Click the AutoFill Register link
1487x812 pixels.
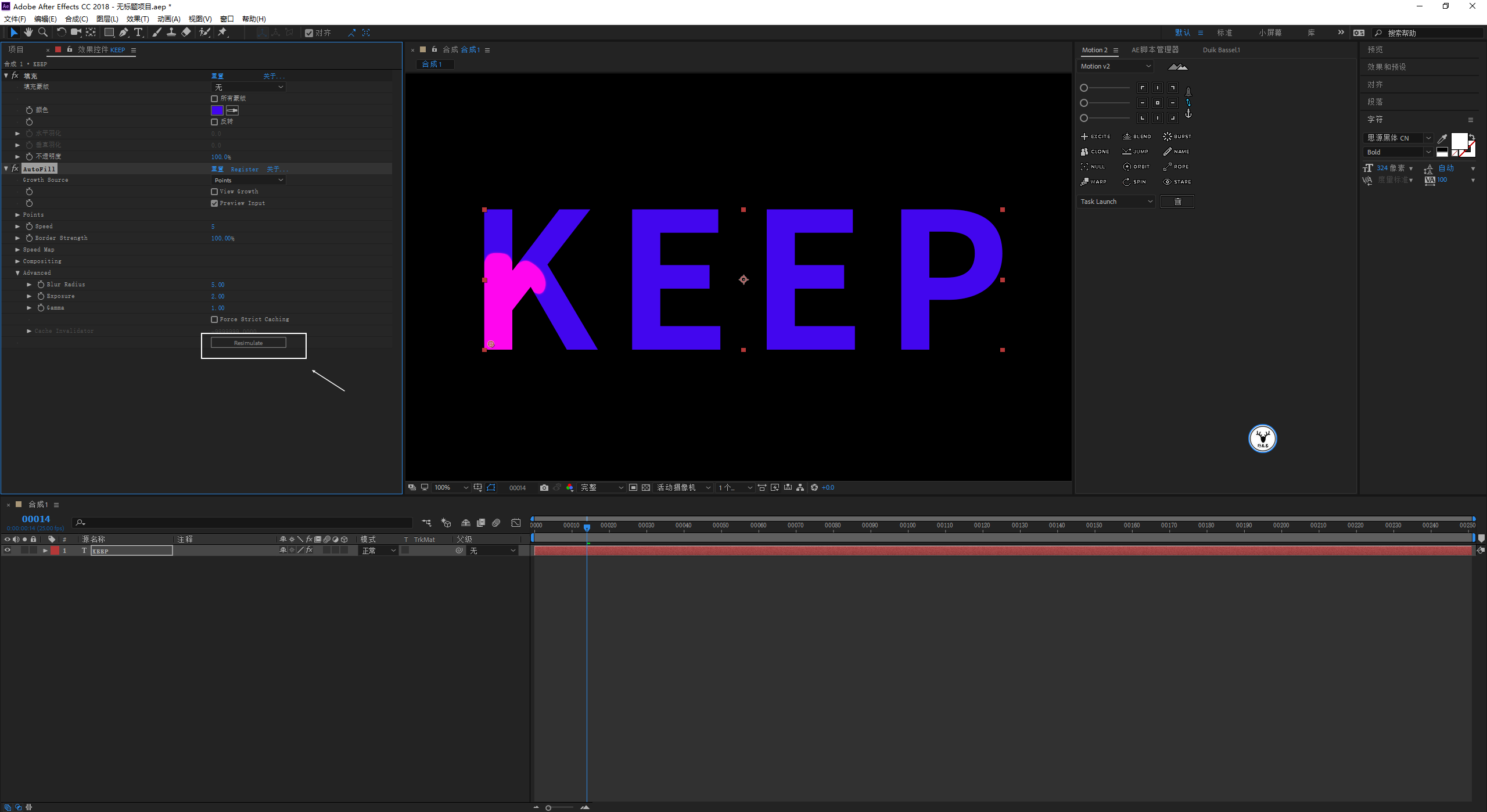tap(245, 169)
